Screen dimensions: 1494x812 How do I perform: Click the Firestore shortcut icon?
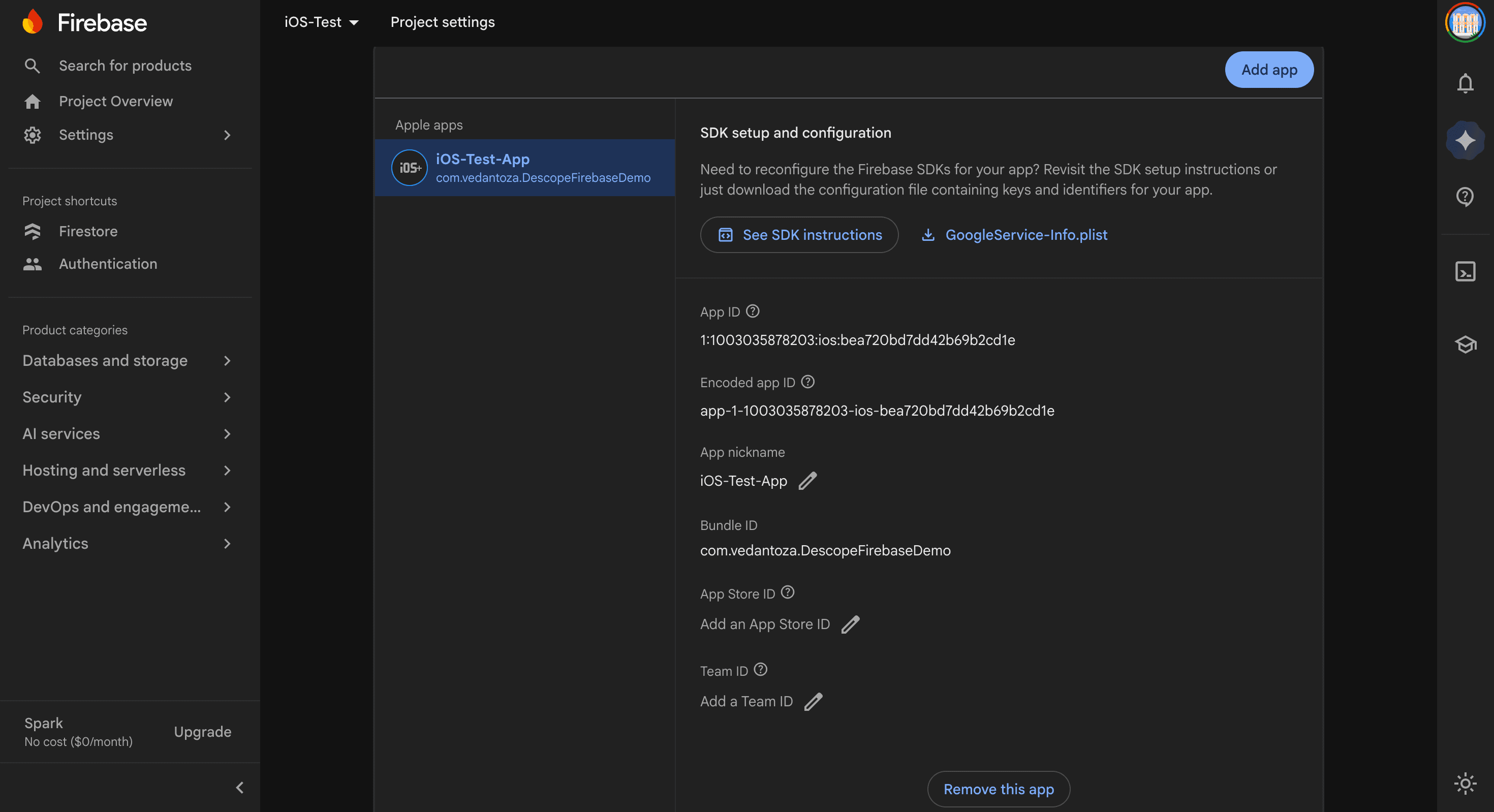click(33, 231)
